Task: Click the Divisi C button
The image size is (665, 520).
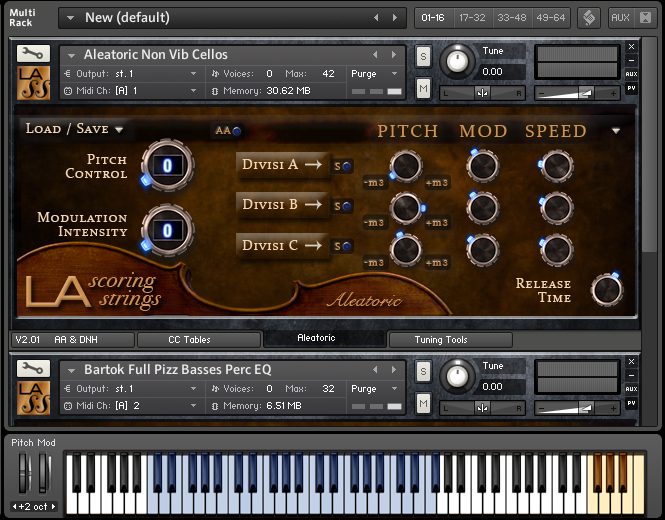Action: (282, 245)
